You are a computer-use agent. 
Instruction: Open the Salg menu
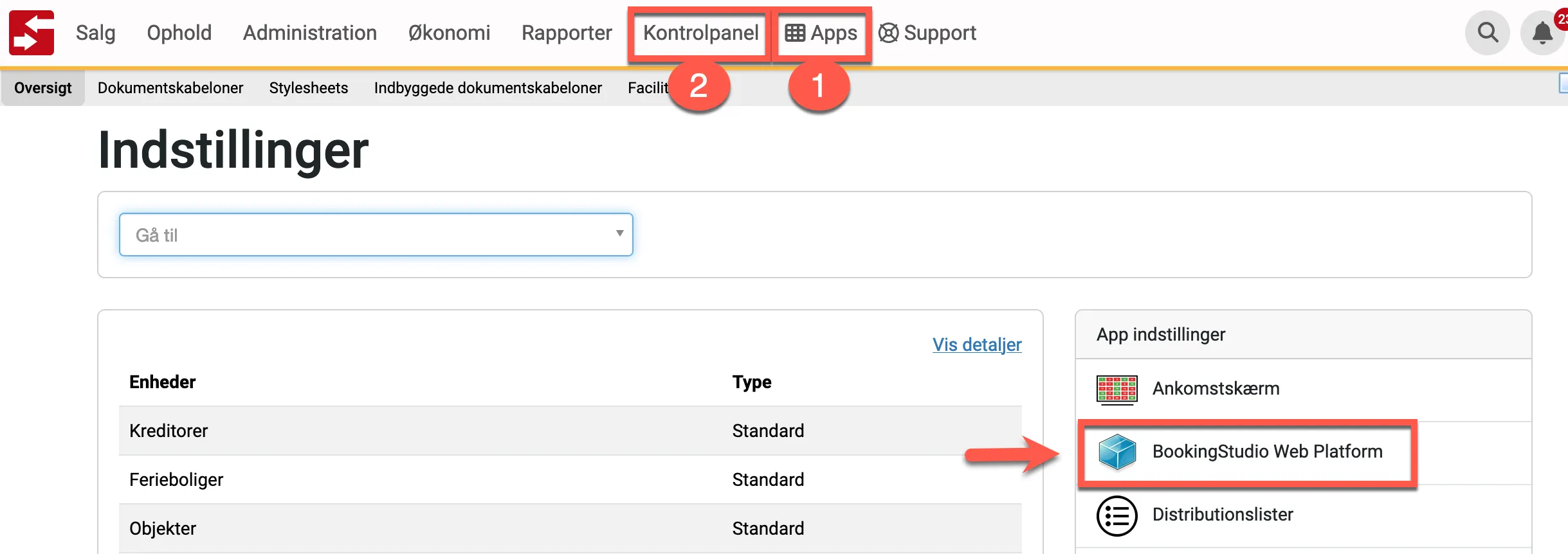point(96,33)
